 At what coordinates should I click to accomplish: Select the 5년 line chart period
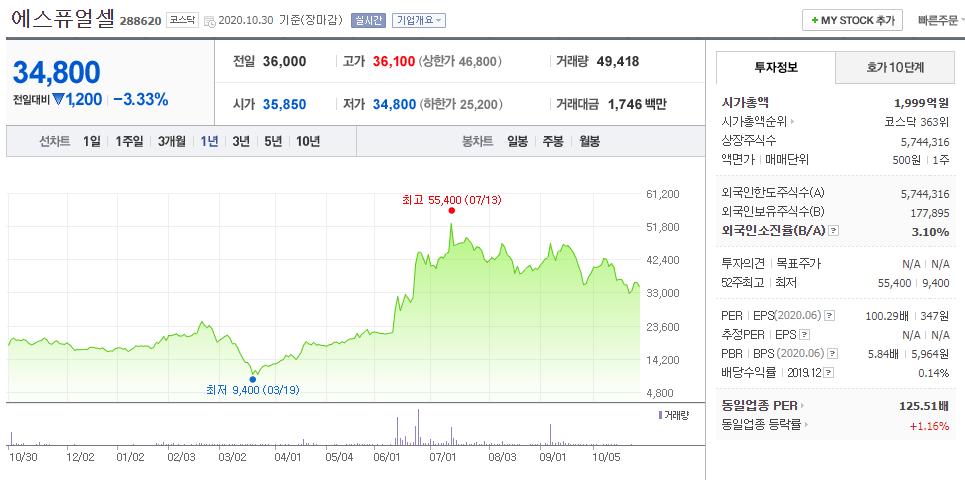(273, 141)
